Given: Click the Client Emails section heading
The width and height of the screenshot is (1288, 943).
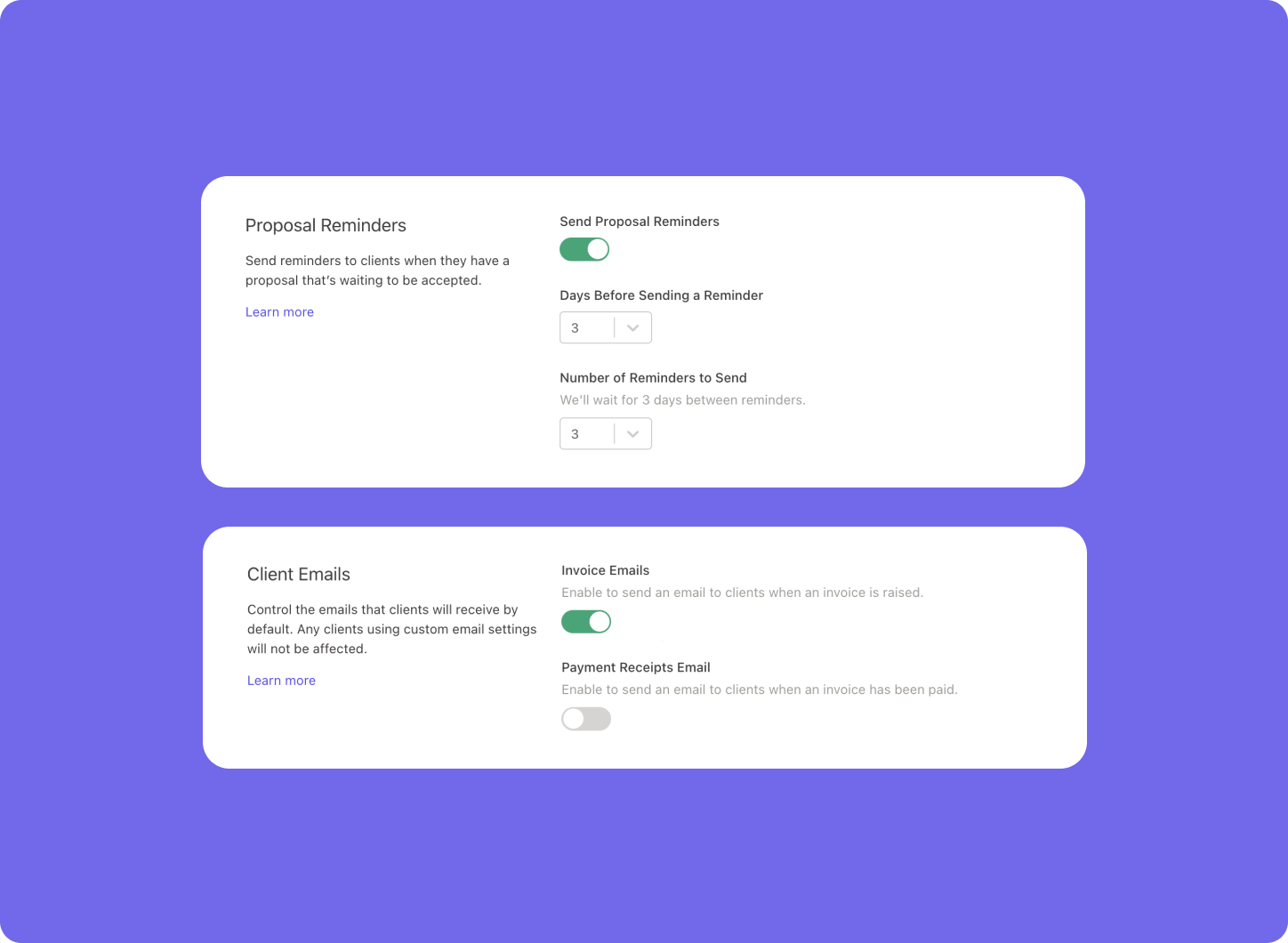Looking at the screenshot, I should 299,575.
